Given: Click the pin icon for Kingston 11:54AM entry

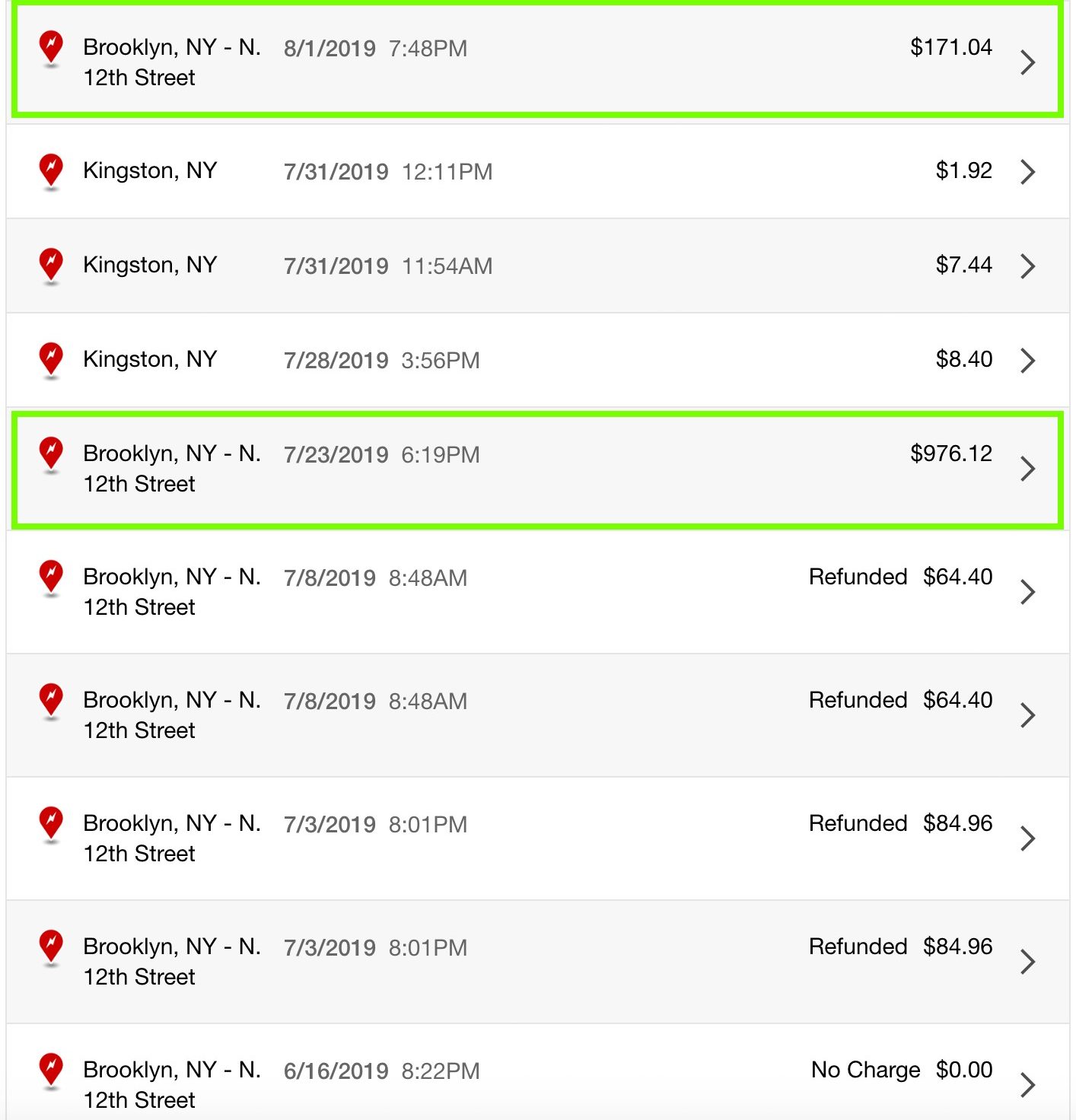Looking at the screenshot, I should 51,266.
